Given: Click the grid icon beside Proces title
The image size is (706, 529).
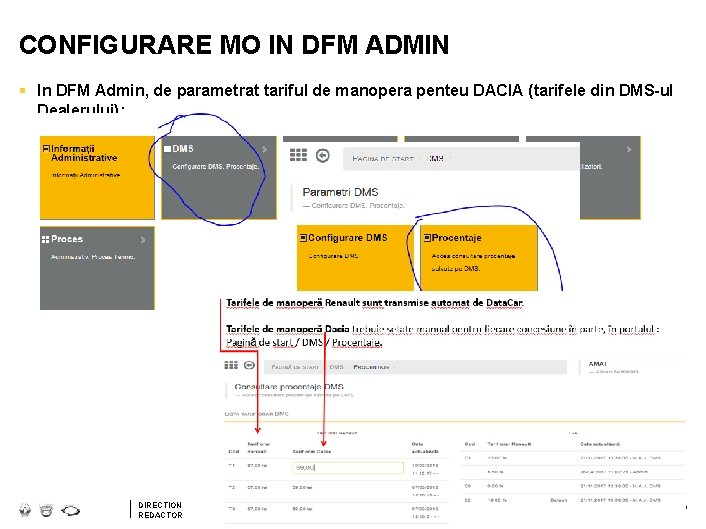Looking at the screenshot, I should click(x=45, y=239).
